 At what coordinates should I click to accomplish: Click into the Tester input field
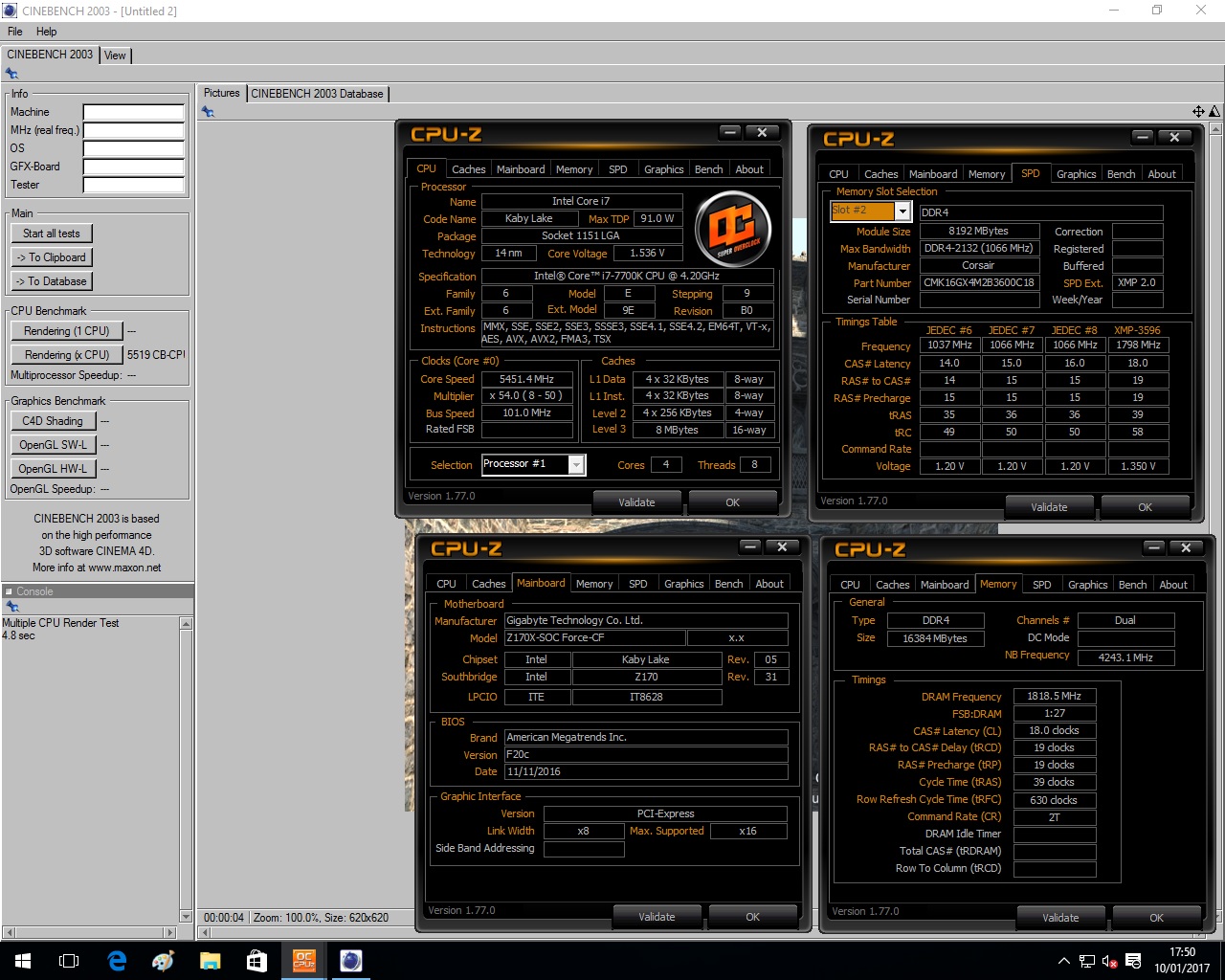tap(133, 185)
